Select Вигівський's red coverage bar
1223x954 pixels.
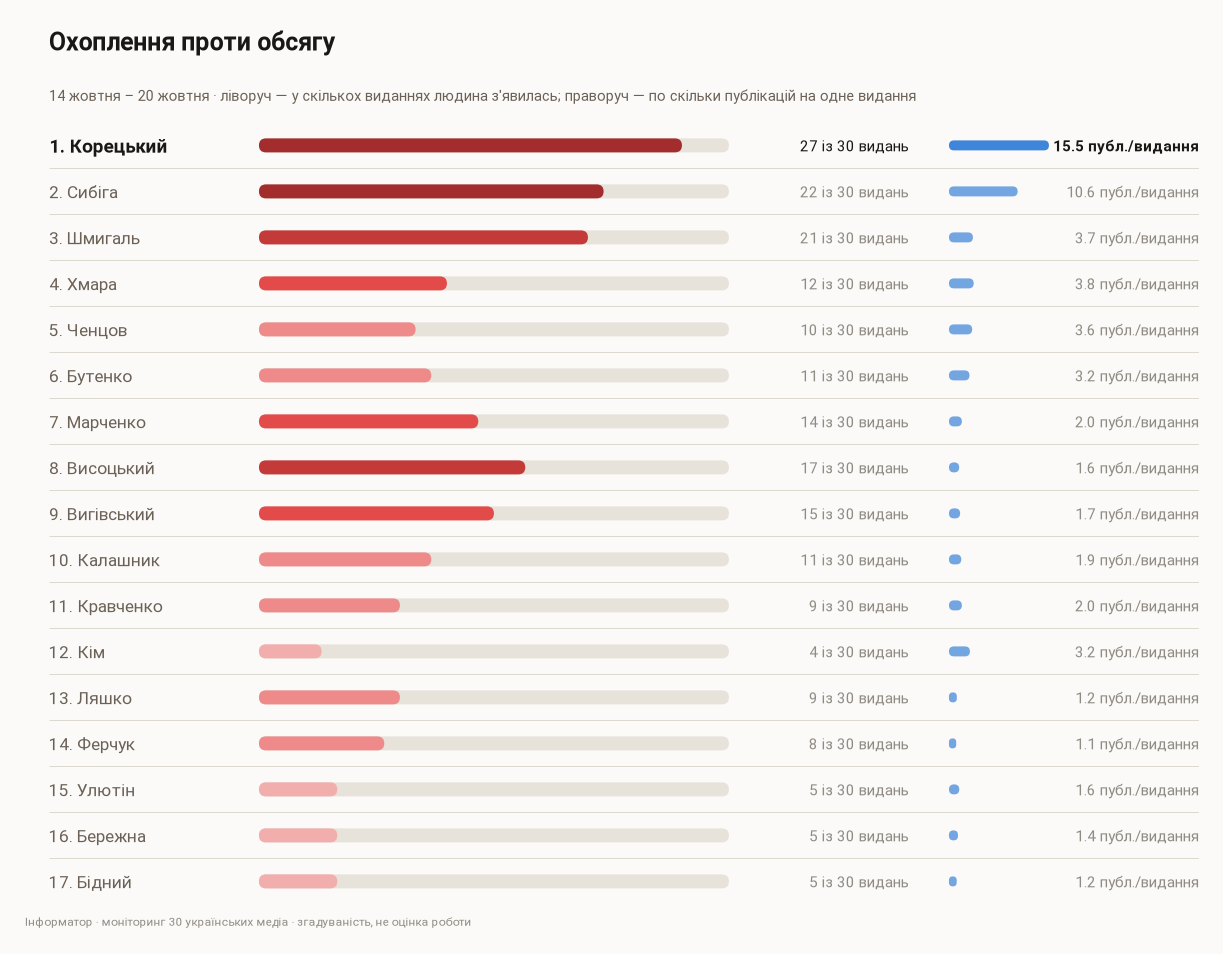(376, 513)
